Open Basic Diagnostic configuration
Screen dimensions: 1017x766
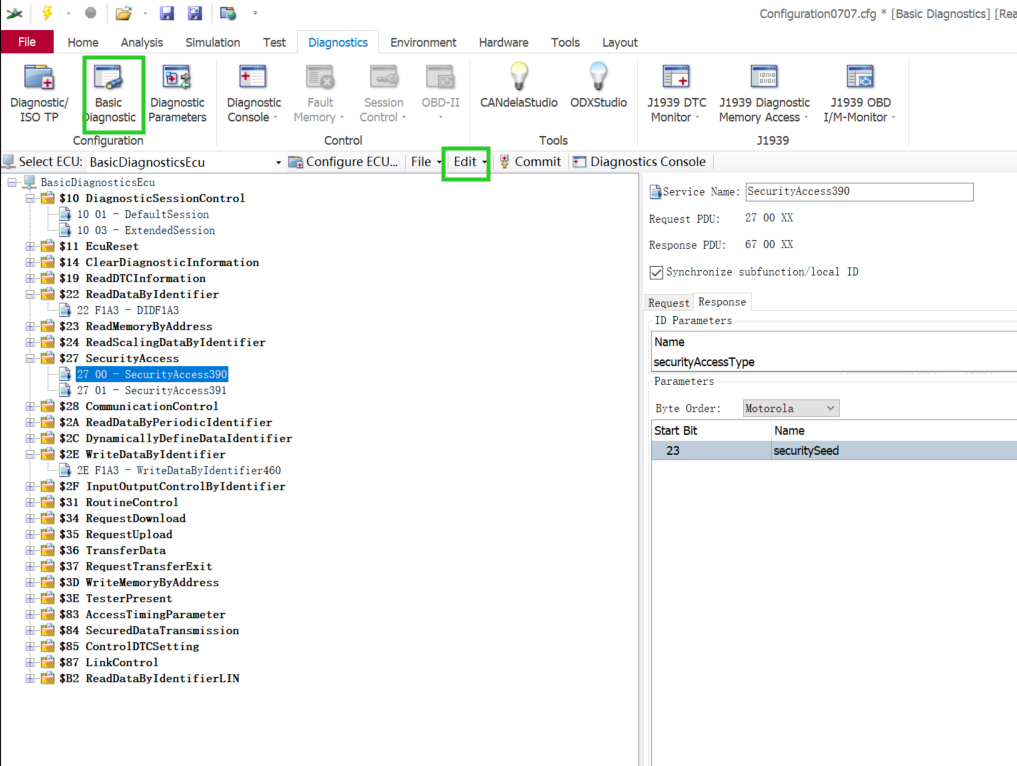point(109,93)
